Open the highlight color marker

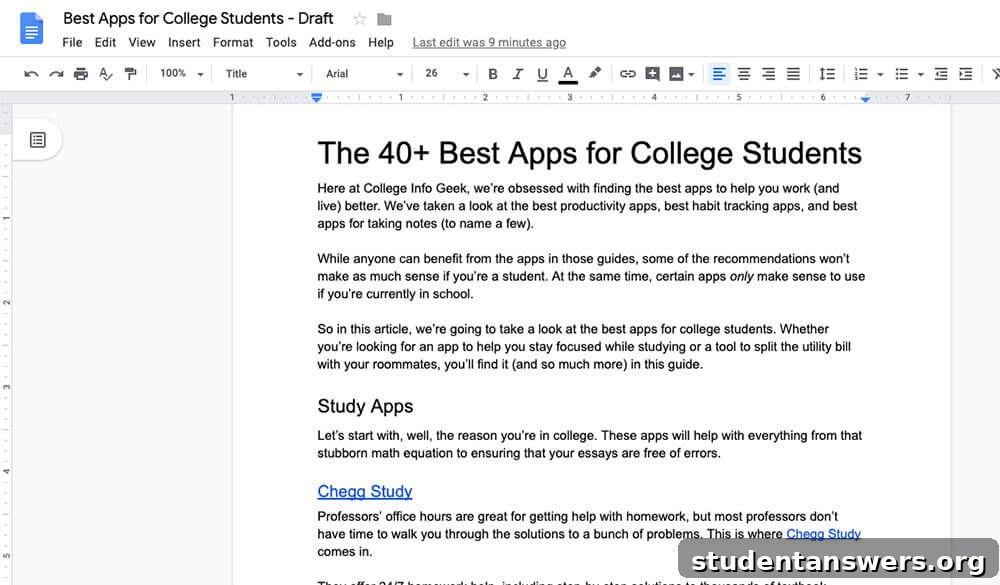(594, 73)
